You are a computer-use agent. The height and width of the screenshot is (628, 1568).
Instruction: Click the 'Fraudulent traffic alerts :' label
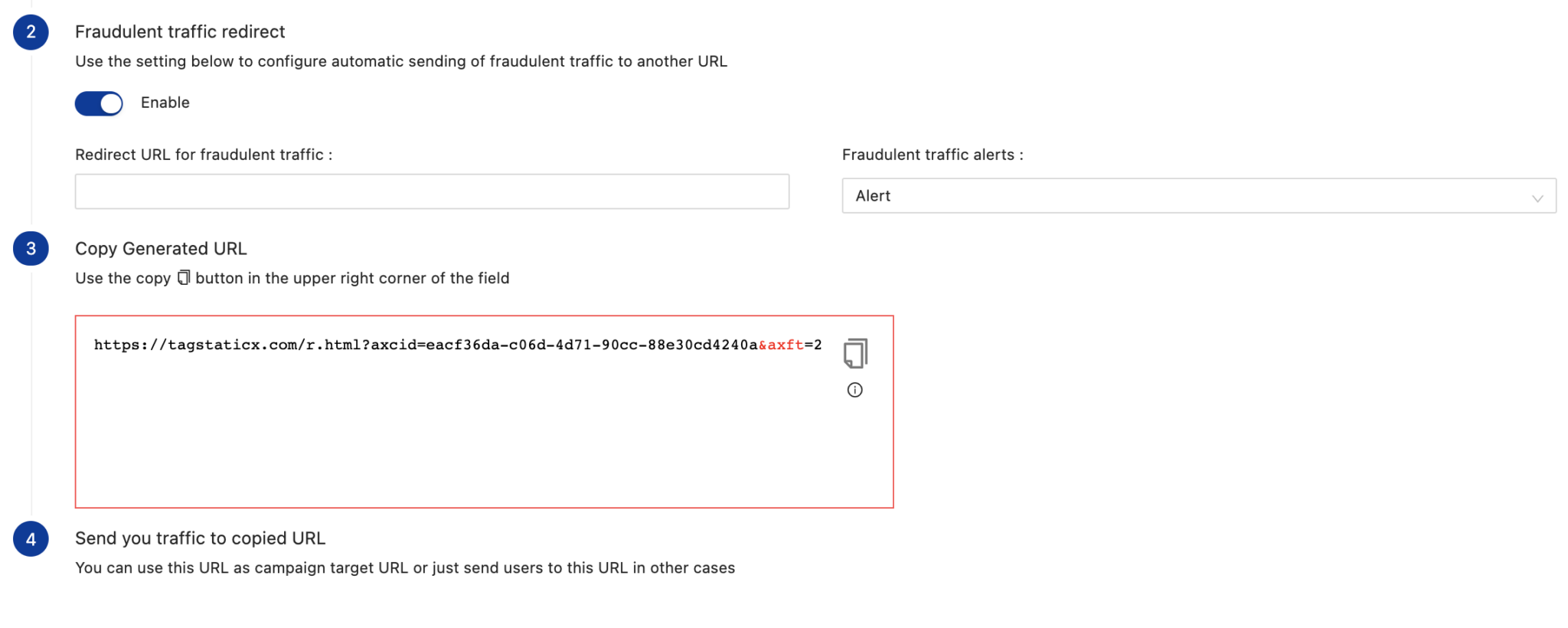(x=933, y=155)
